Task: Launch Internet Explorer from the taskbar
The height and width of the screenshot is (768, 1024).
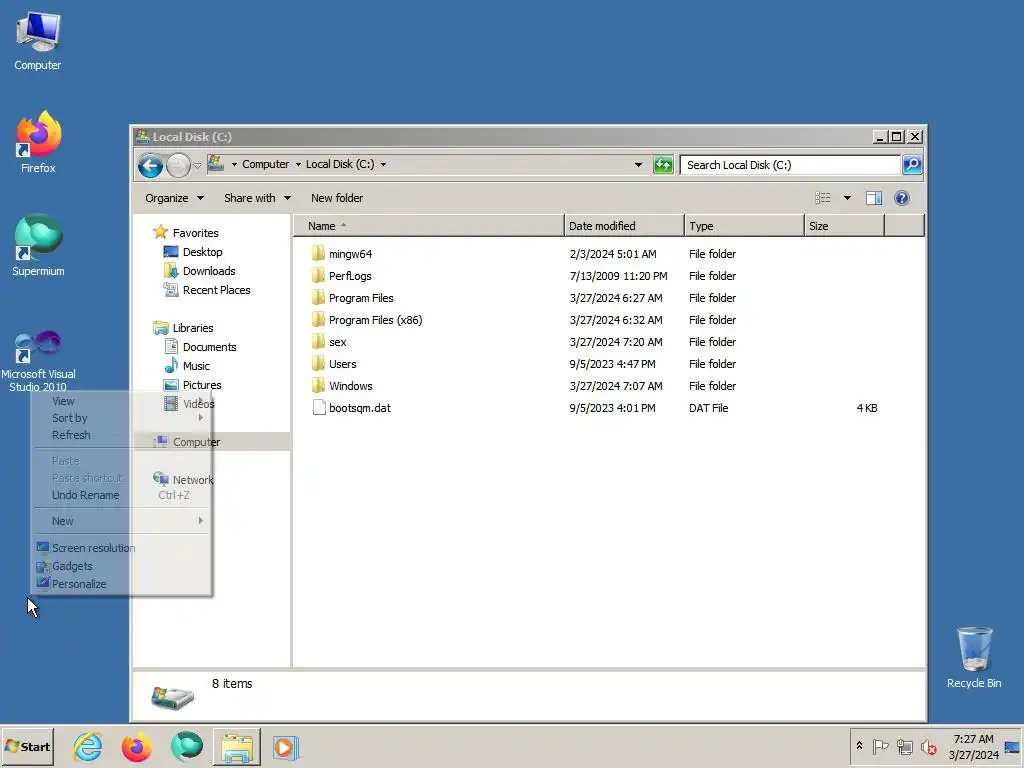Action: [88, 747]
